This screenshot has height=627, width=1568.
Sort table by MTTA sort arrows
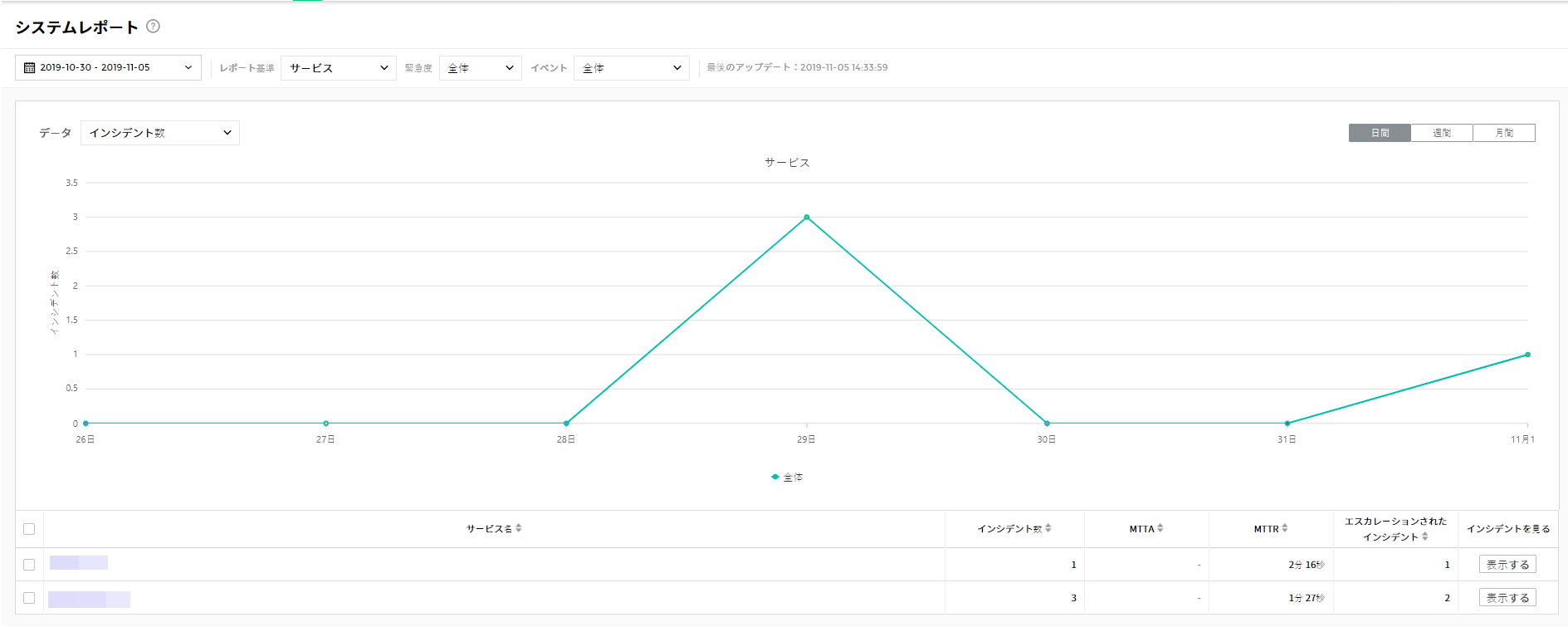click(x=1160, y=528)
